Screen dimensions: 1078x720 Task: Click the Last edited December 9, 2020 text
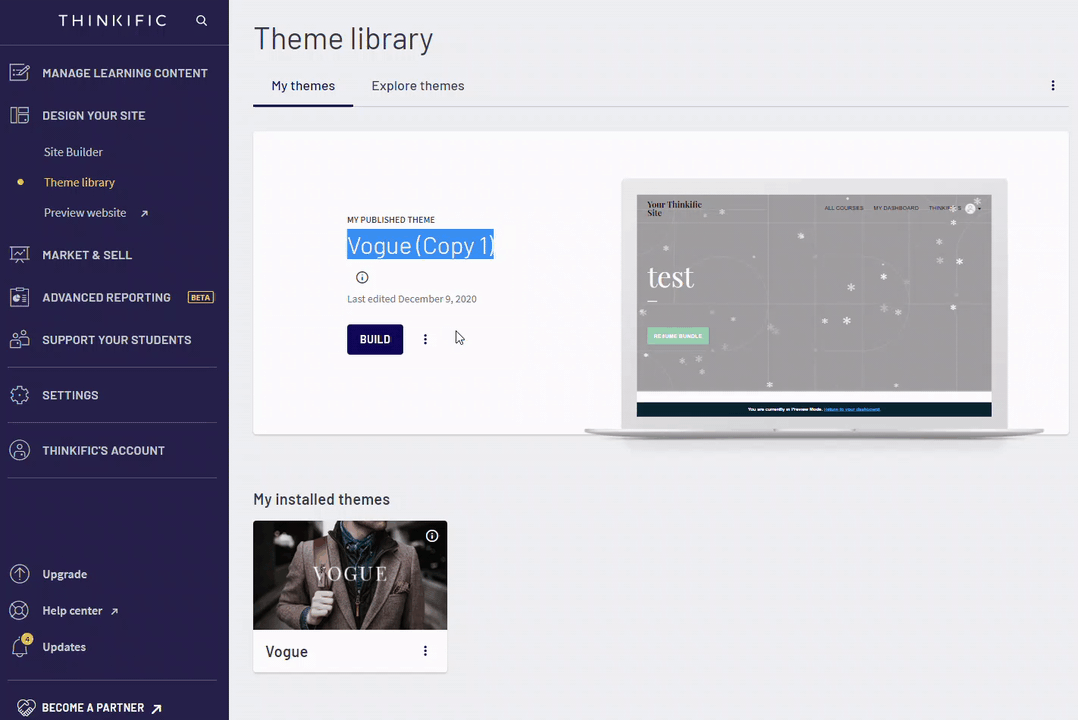tap(412, 299)
